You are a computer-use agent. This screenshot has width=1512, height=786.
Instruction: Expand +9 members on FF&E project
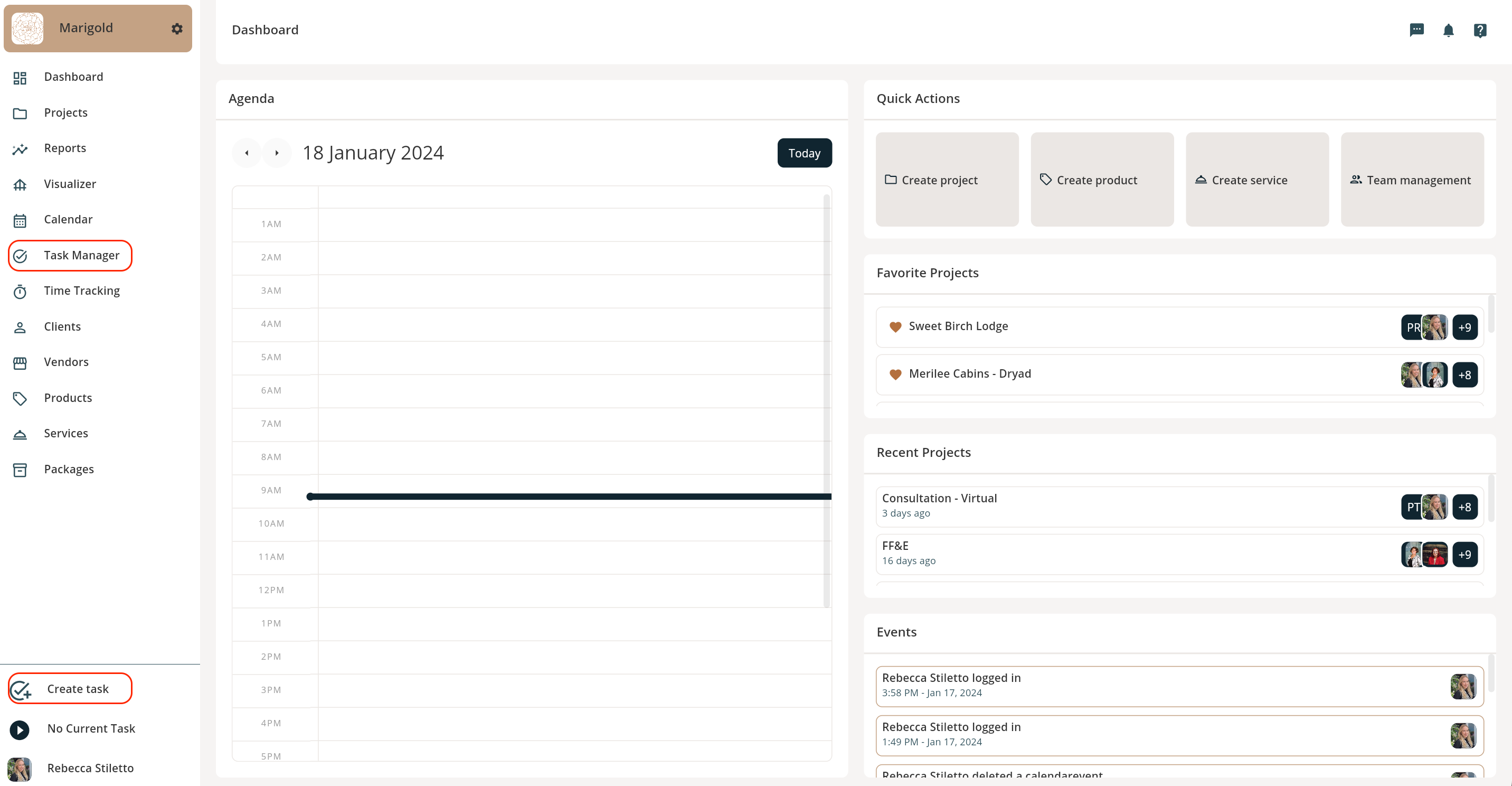[x=1464, y=555]
